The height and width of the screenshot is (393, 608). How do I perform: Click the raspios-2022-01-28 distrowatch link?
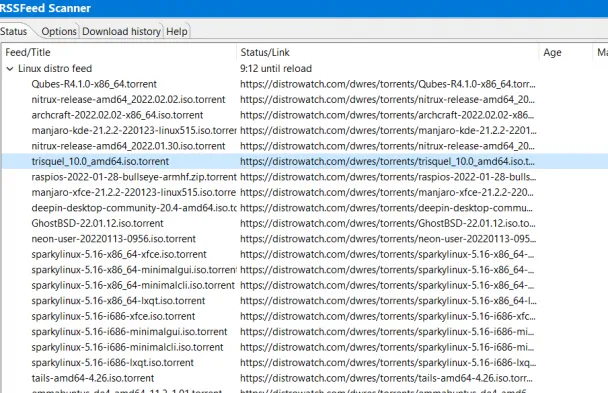[388, 177]
